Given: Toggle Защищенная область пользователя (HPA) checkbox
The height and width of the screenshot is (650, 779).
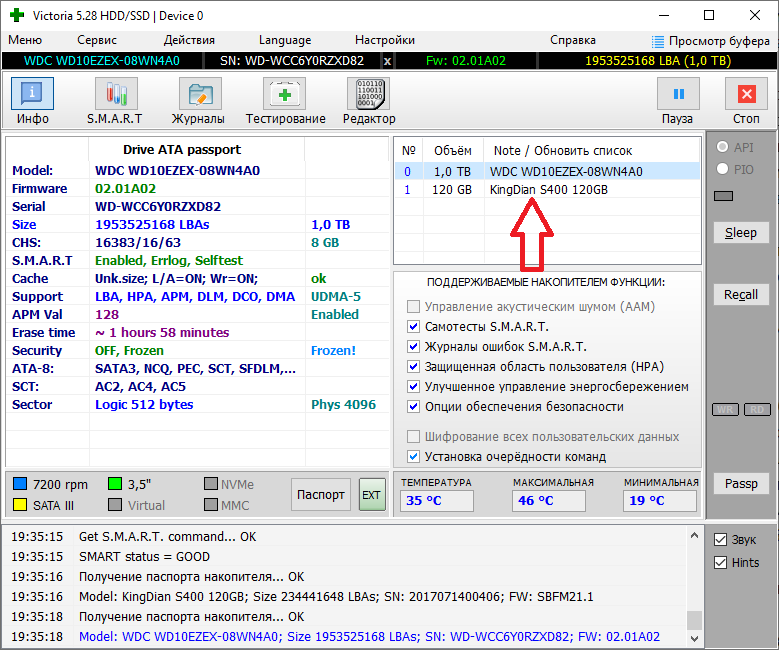Looking at the screenshot, I should 413,367.
